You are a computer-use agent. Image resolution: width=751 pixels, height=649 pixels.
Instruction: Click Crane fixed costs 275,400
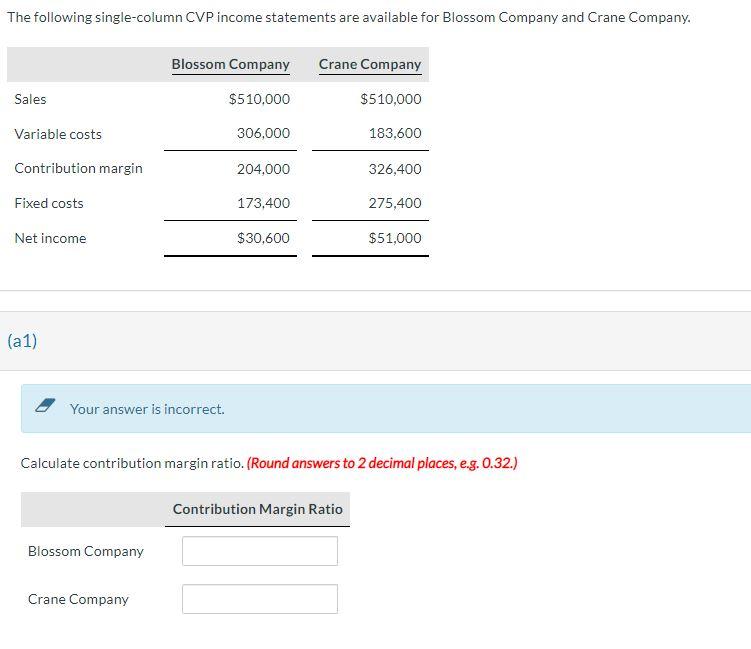(395, 203)
